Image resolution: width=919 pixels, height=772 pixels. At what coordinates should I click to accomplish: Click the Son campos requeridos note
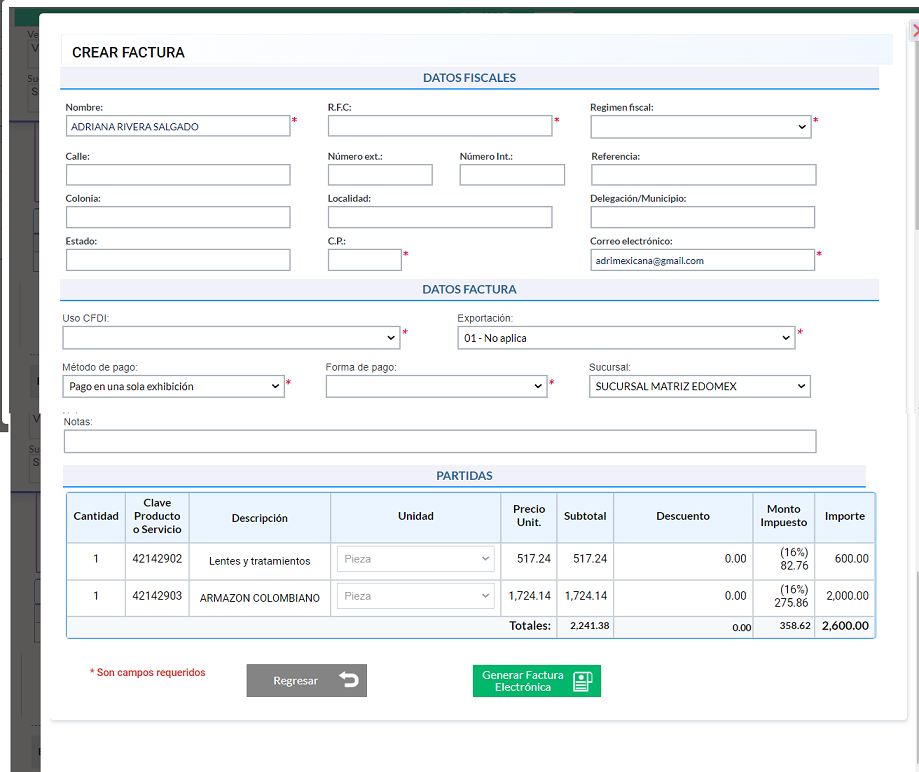148,672
